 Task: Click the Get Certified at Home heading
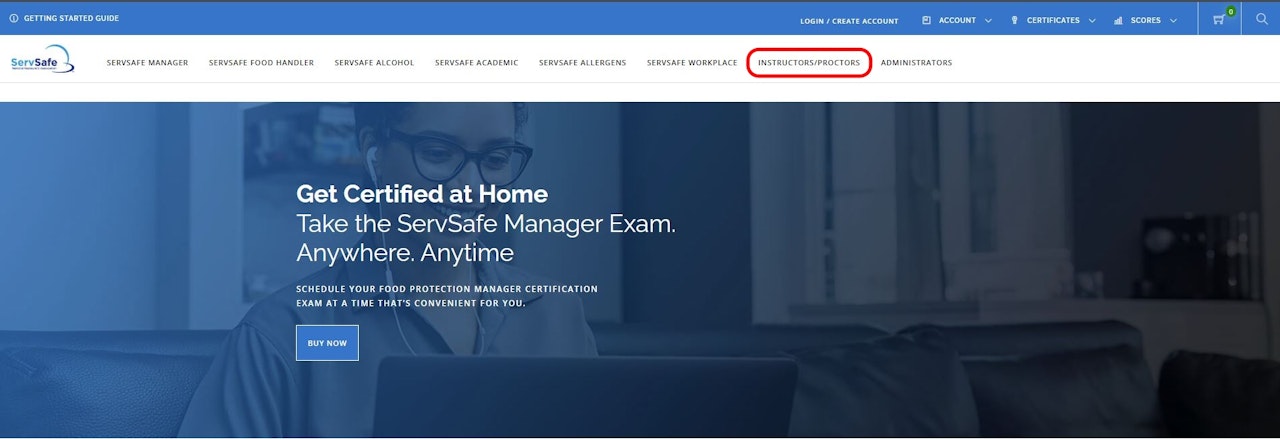[422, 194]
